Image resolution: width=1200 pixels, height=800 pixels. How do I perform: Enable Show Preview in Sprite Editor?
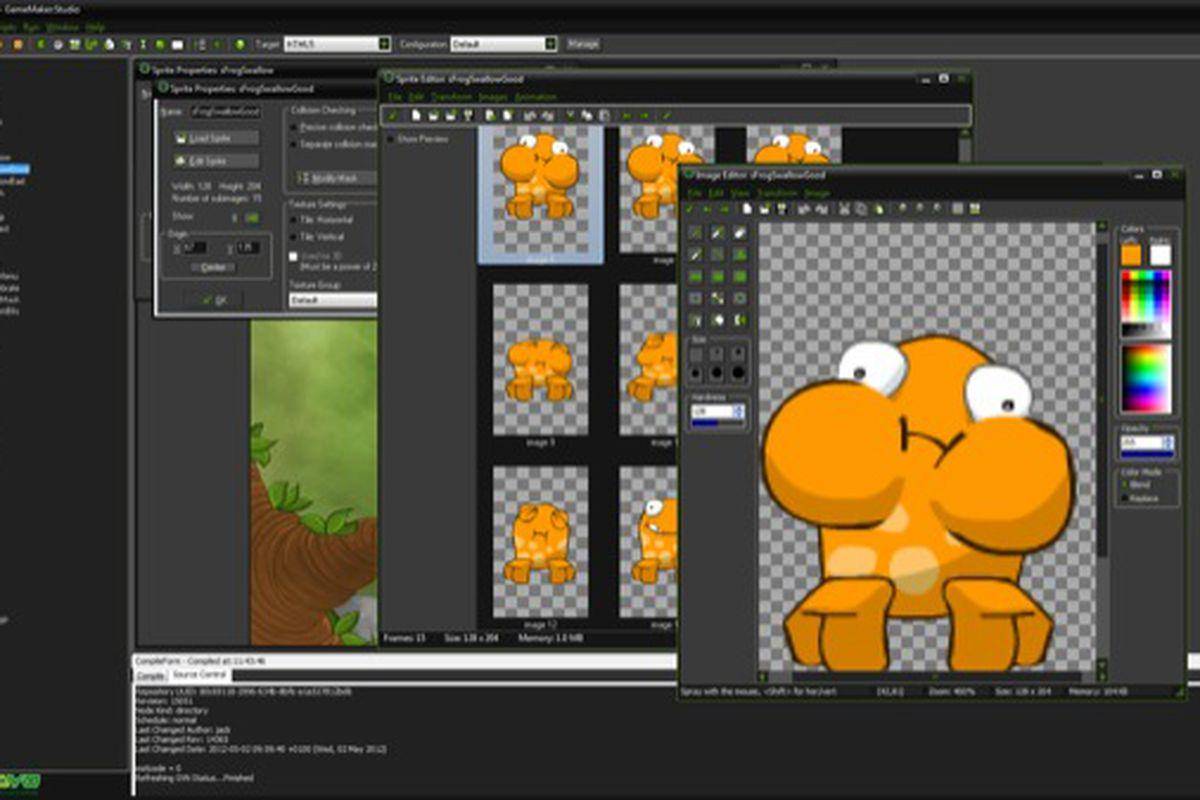click(420, 139)
